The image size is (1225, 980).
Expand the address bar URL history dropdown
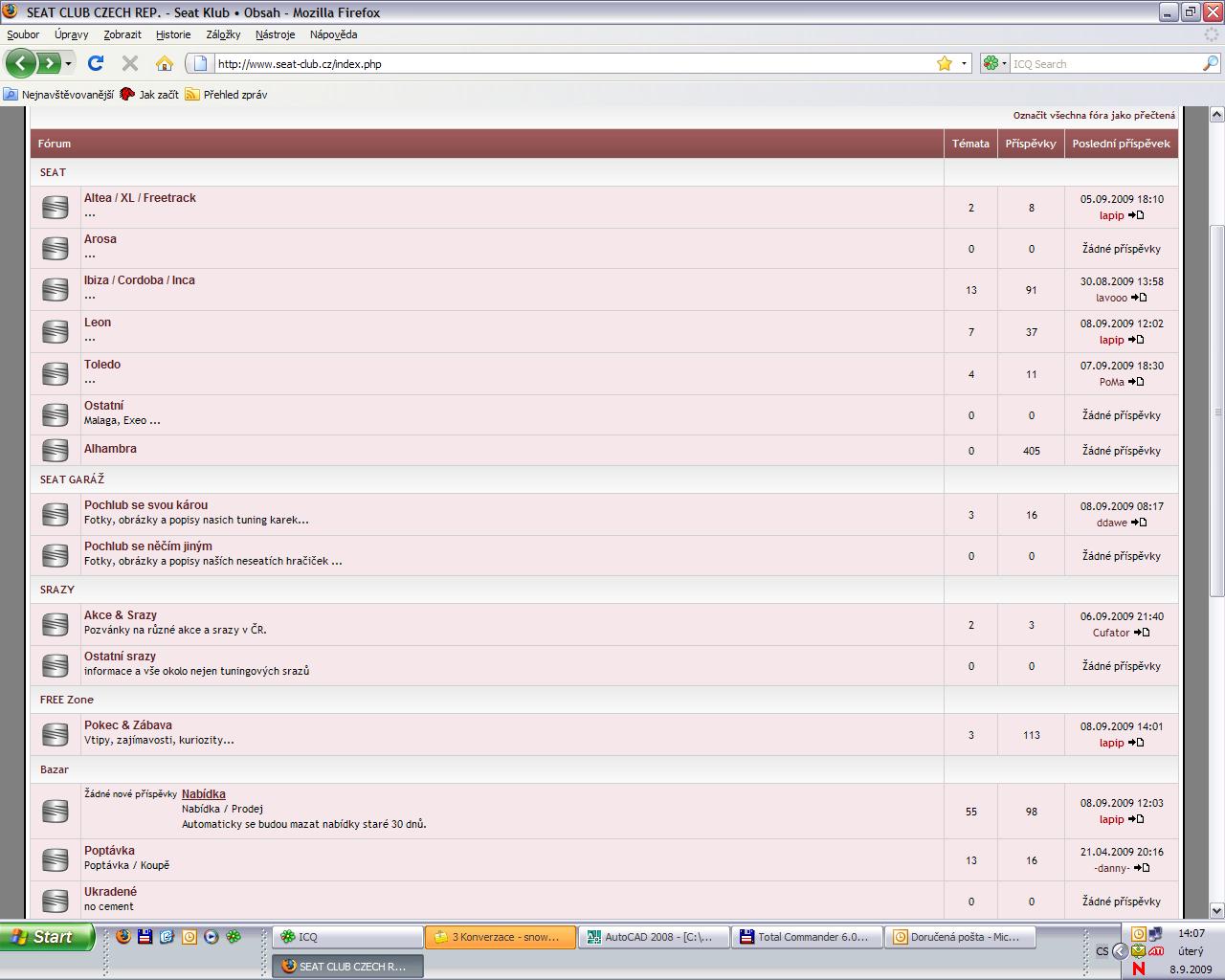(964, 63)
